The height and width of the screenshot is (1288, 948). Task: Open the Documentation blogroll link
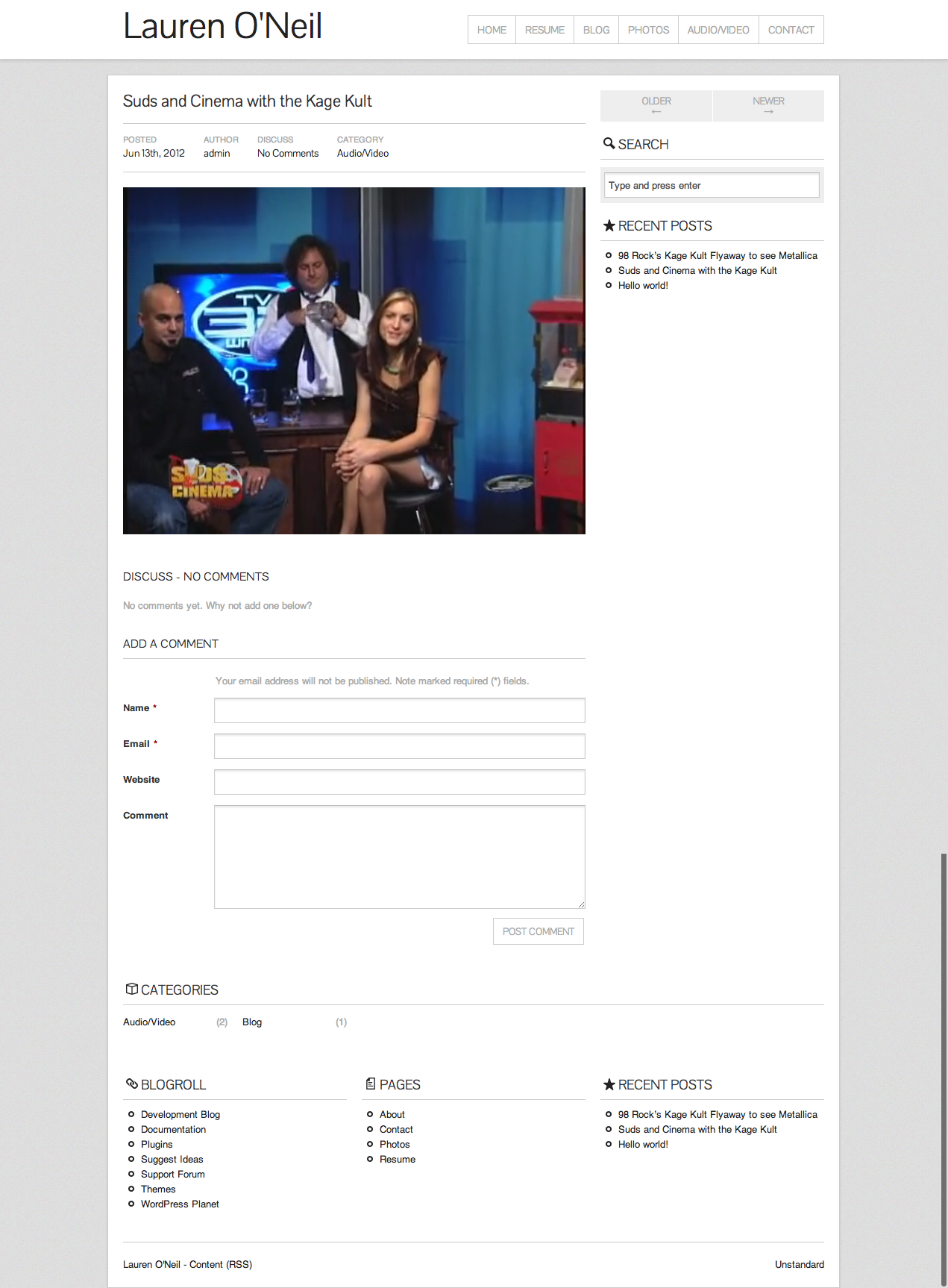173,1129
